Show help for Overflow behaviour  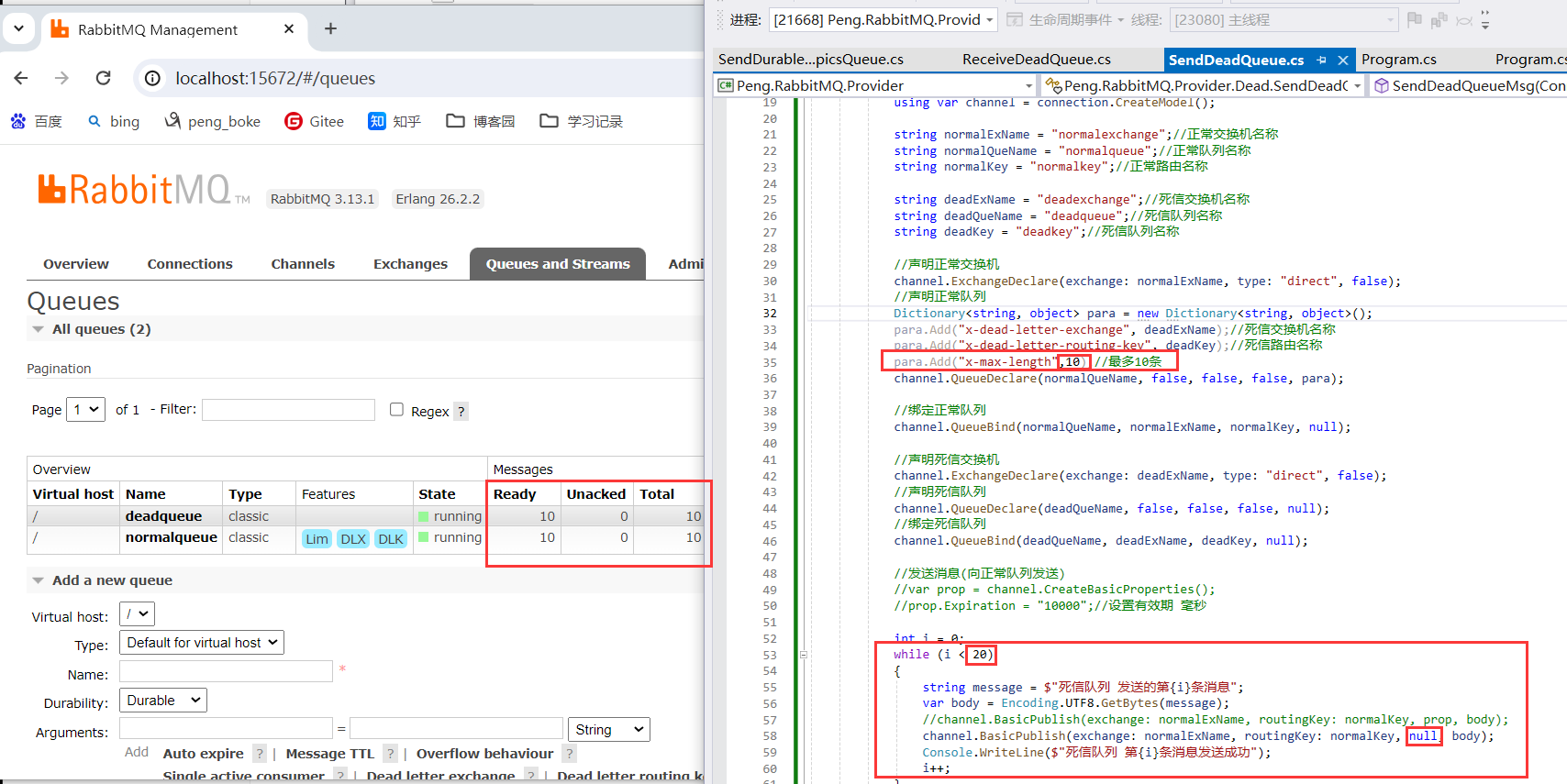tap(570, 754)
